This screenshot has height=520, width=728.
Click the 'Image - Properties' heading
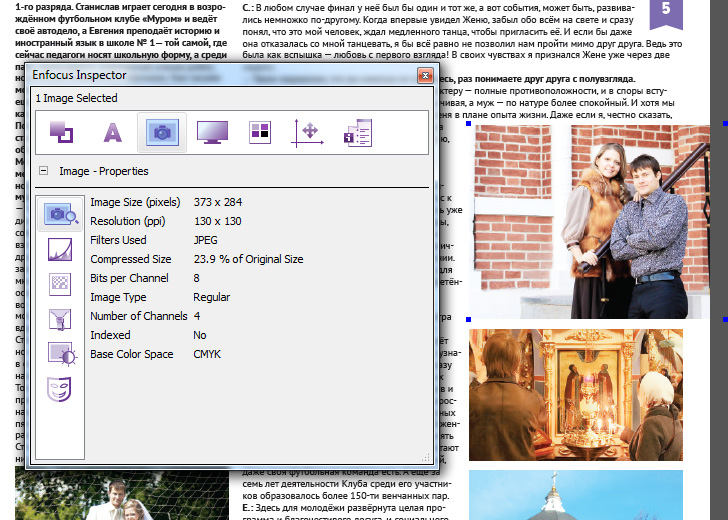click(104, 171)
